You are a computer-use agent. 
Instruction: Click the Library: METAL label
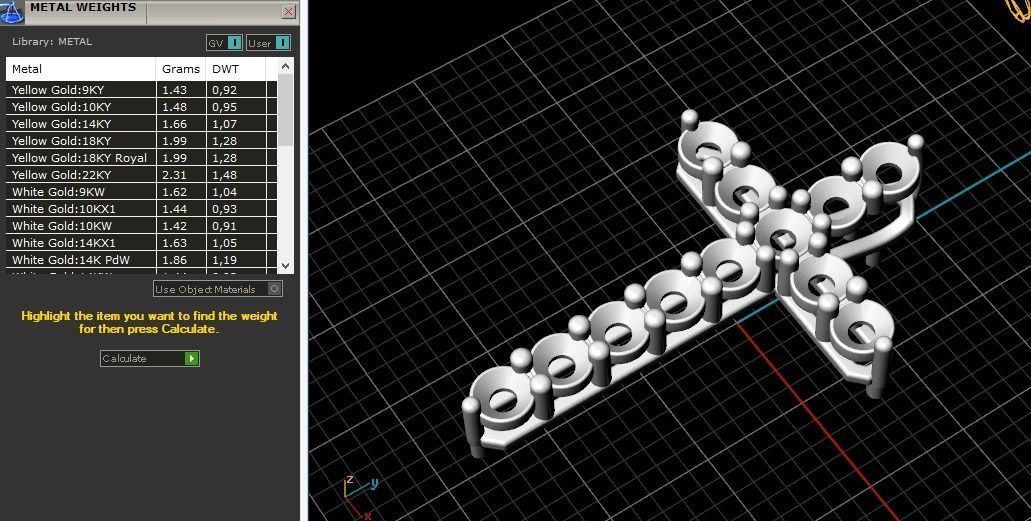pos(52,41)
